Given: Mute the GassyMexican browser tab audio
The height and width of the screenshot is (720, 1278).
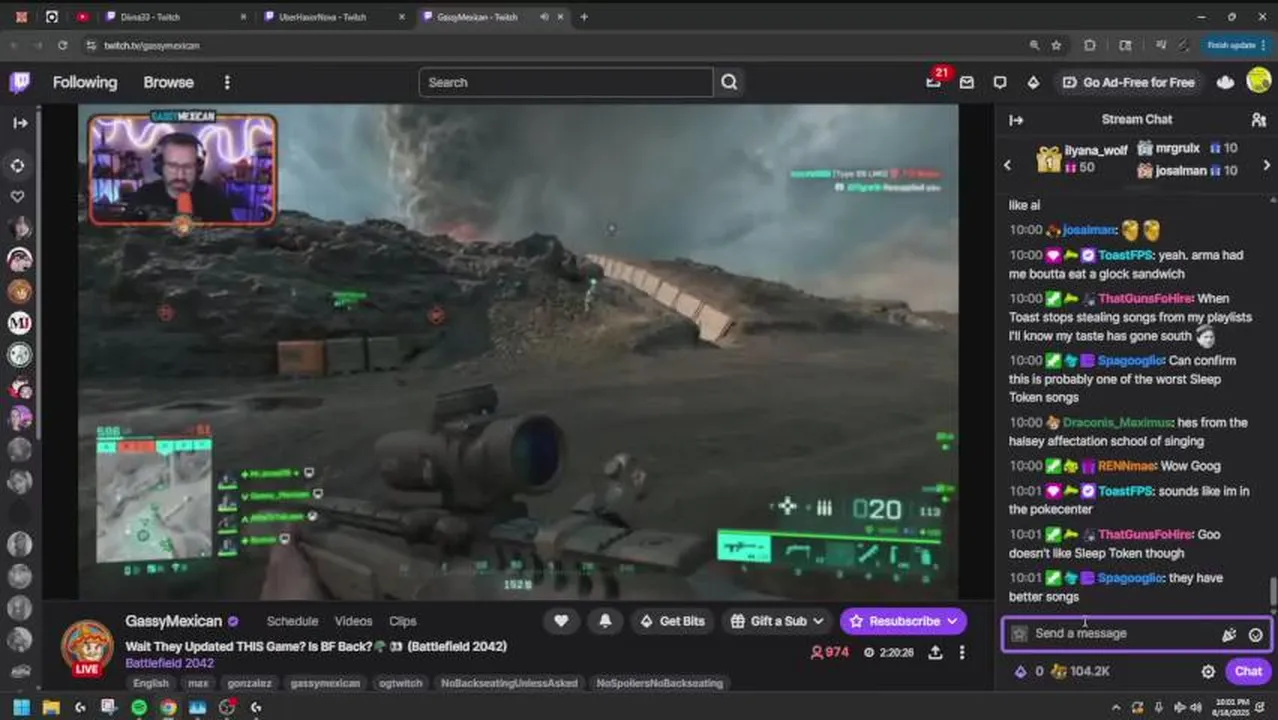Looking at the screenshot, I should click(x=544, y=17).
